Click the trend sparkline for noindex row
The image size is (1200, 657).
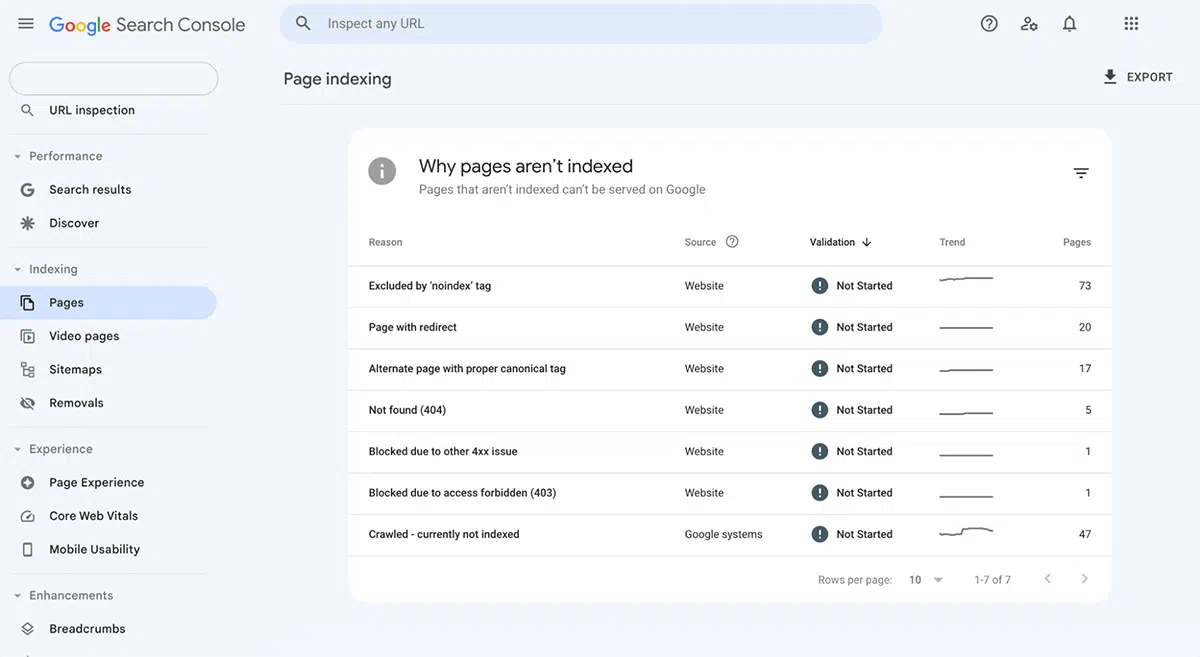(x=966, y=279)
